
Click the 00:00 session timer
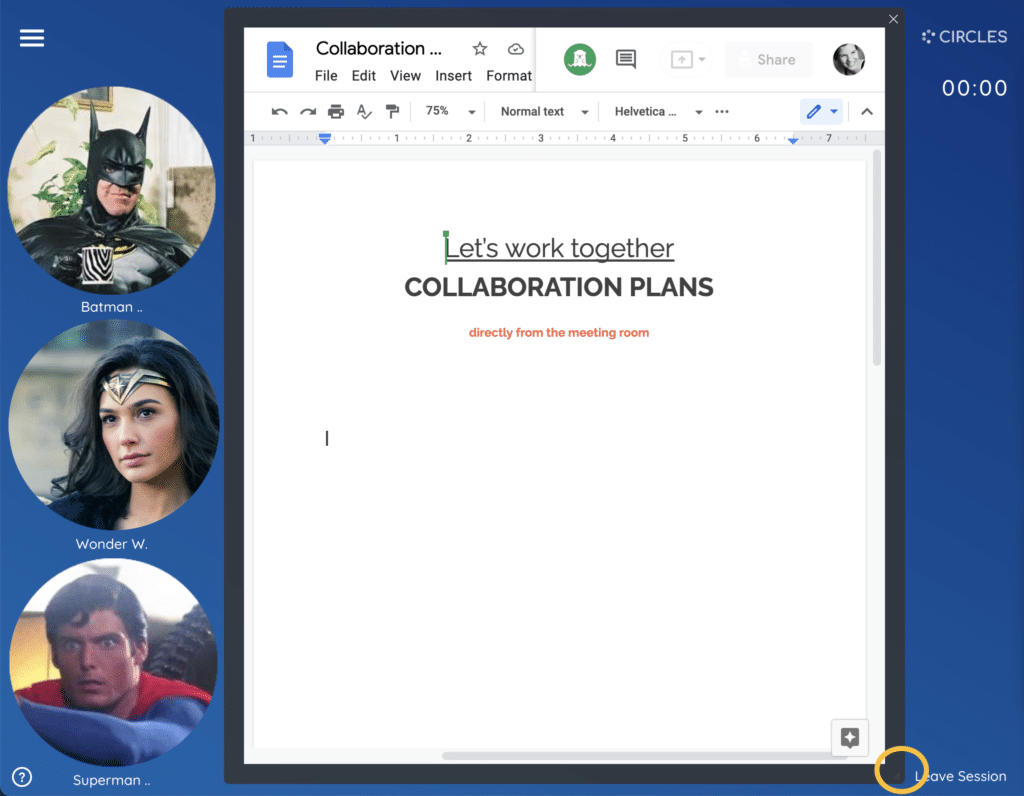click(x=974, y=88)
